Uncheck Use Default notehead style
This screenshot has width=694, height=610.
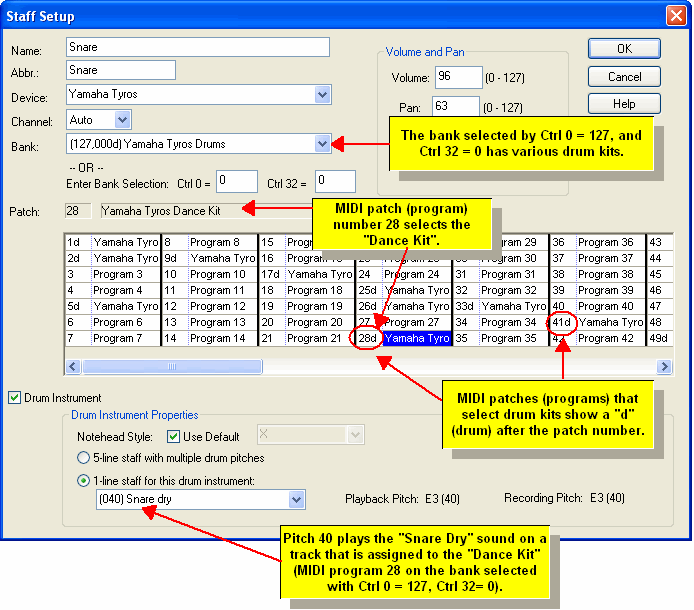click(173, 436)
